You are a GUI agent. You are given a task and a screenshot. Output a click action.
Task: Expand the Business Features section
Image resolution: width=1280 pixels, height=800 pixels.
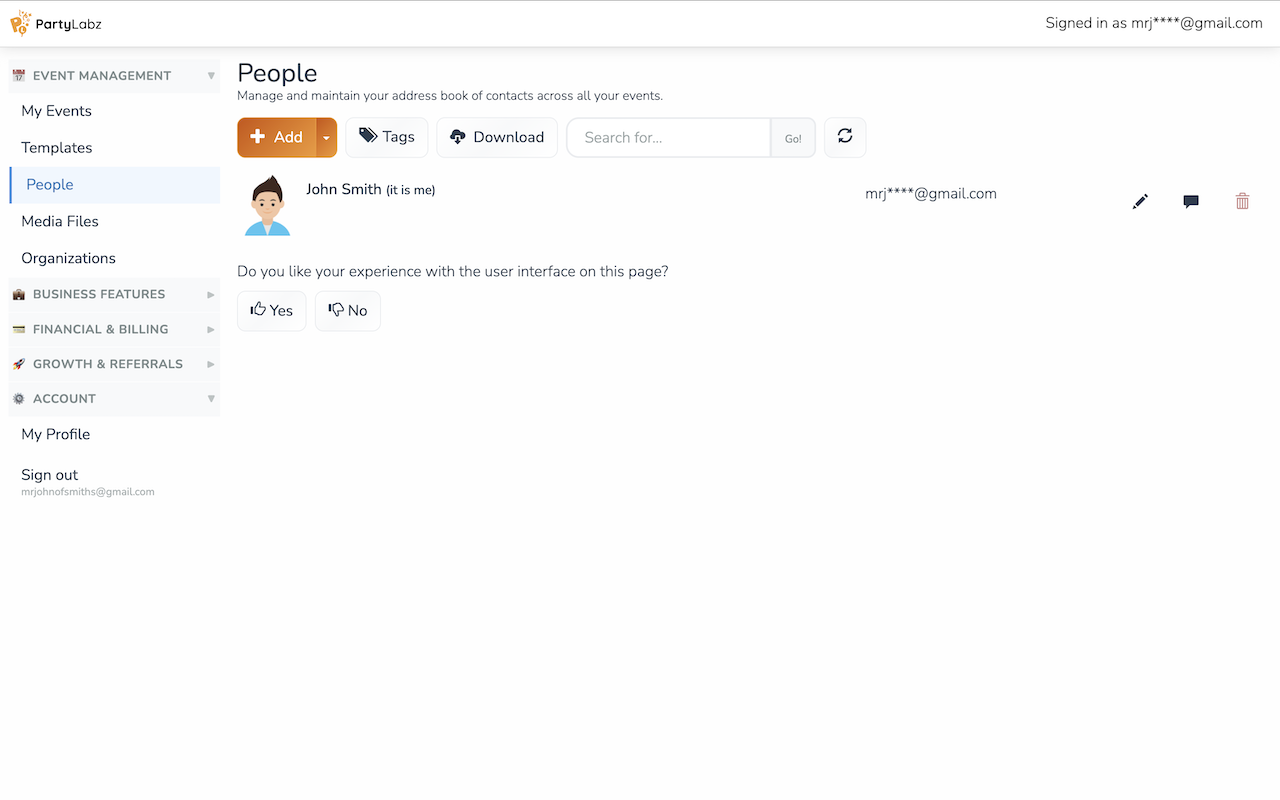(x=114, y=294)
